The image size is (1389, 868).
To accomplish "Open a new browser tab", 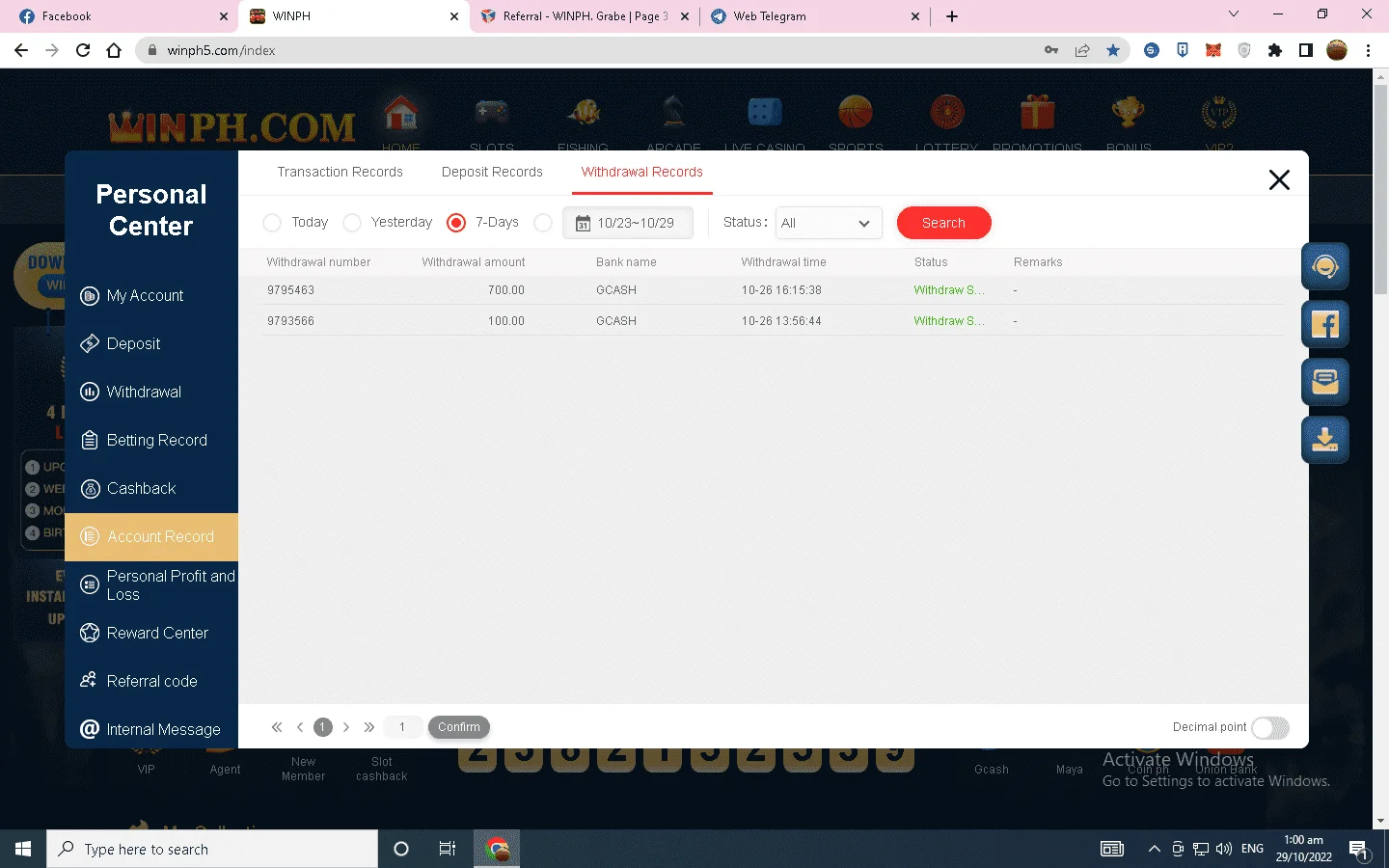I will click(x=952, y=16).
